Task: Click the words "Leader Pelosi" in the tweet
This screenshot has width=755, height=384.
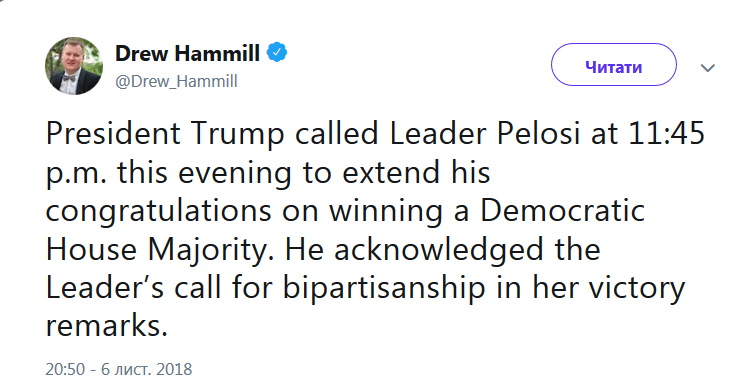Action: coord(485,134)
